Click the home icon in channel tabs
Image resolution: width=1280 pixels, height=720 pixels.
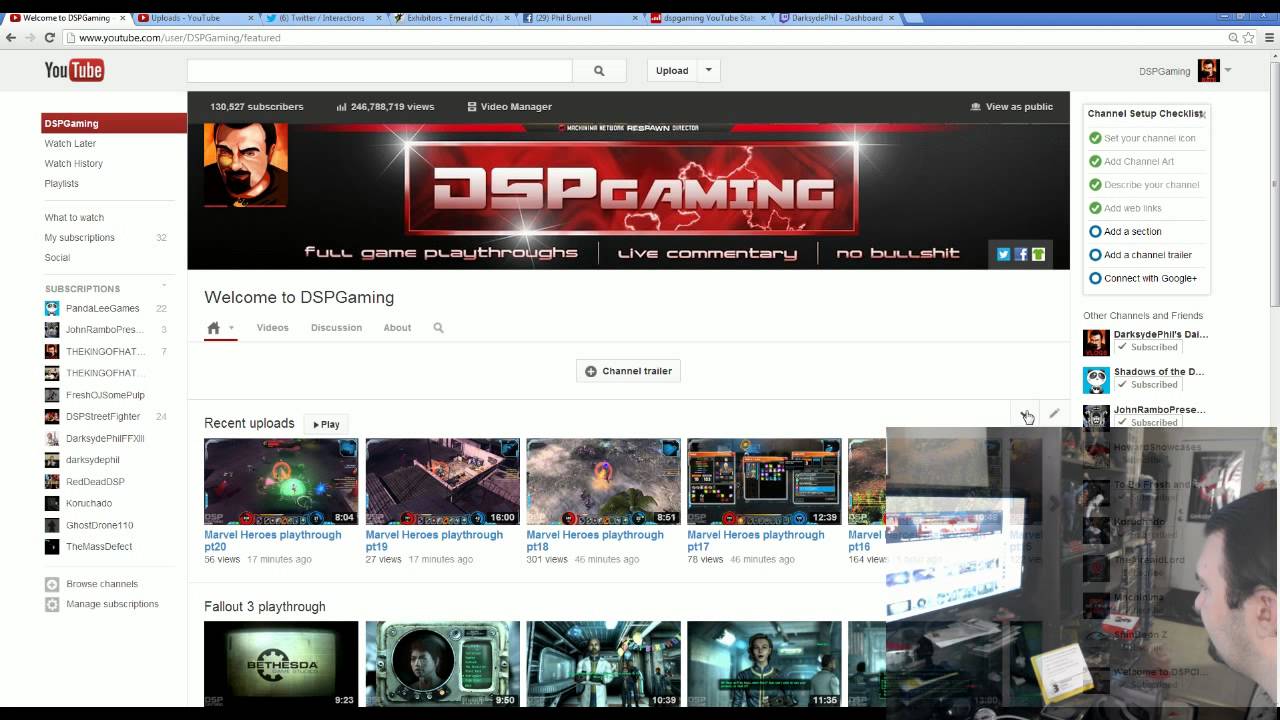click(x=213, y=328)
